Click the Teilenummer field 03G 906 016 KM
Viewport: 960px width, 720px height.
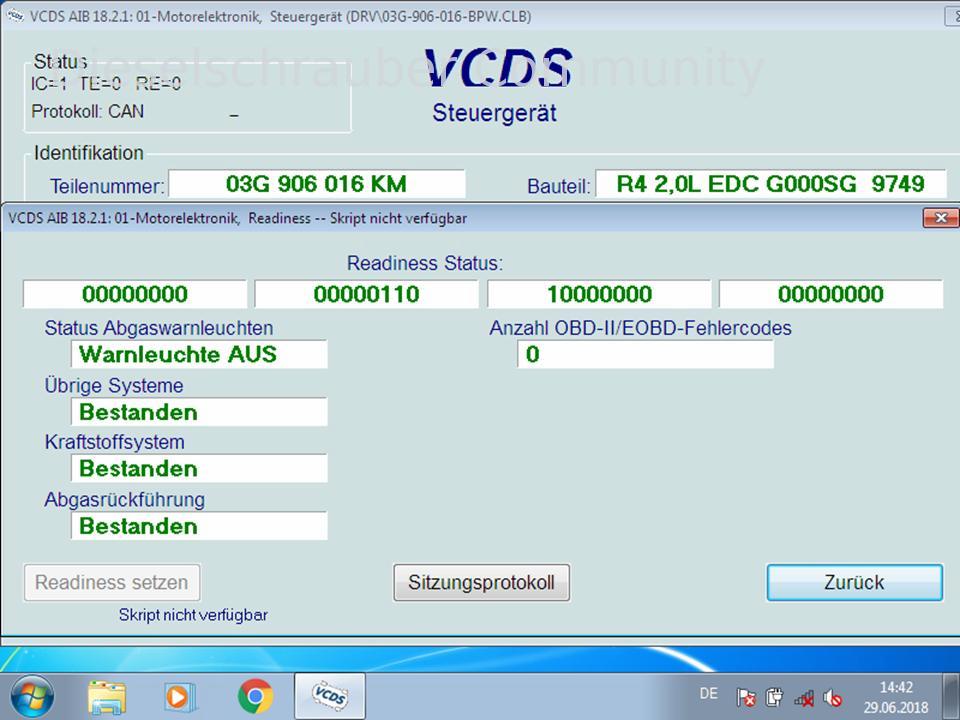317,184
